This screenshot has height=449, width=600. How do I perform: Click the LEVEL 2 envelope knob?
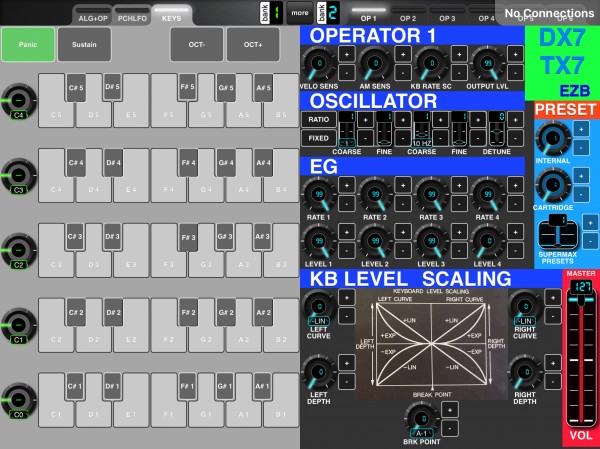(375, 242)
